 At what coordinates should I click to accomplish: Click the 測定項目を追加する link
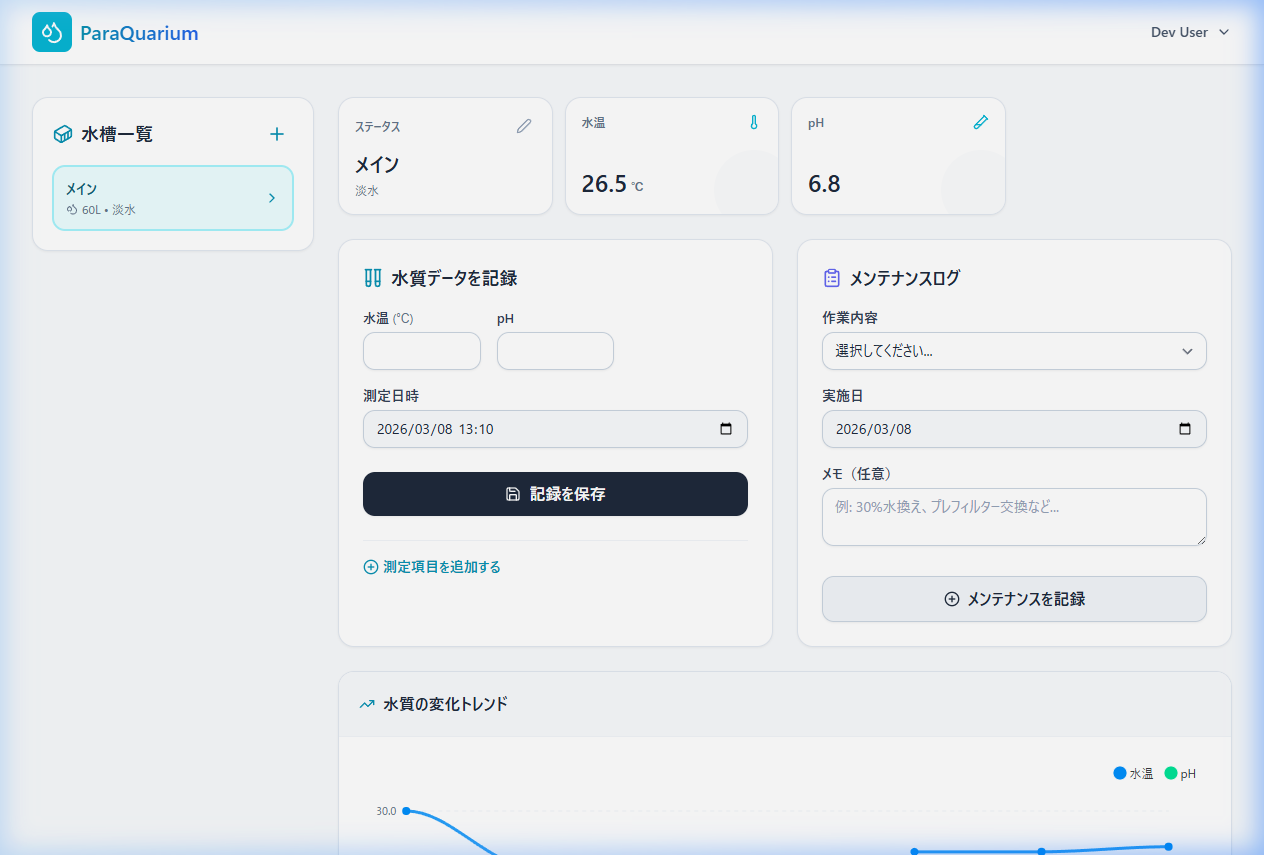coord(431,567)
